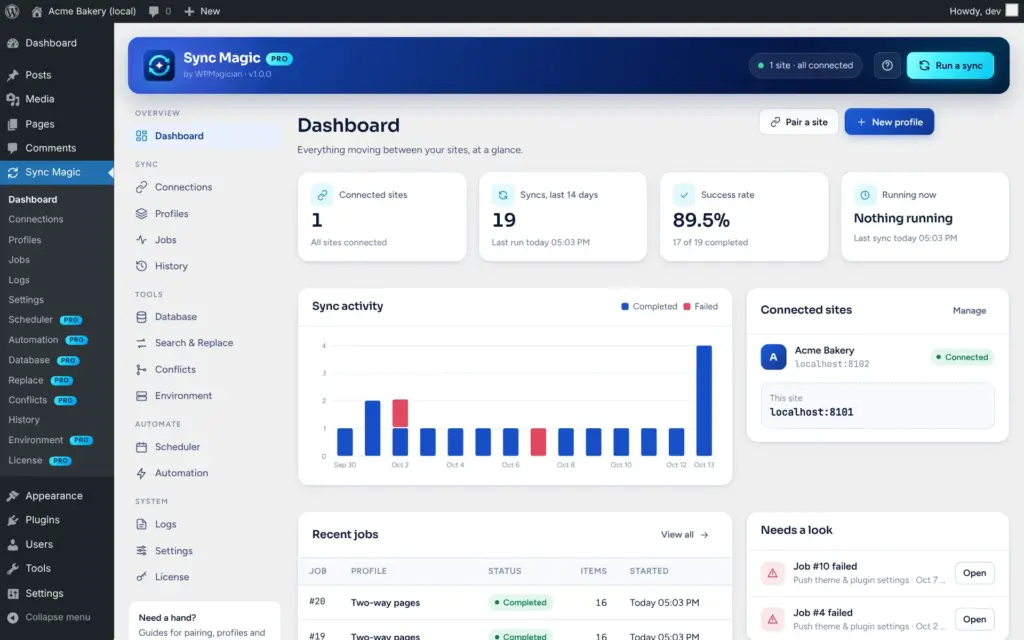The height and width of the screenshot is (640, 1024).
Task: Click the History clock icon in plugin nav
Action: [141, 266]
